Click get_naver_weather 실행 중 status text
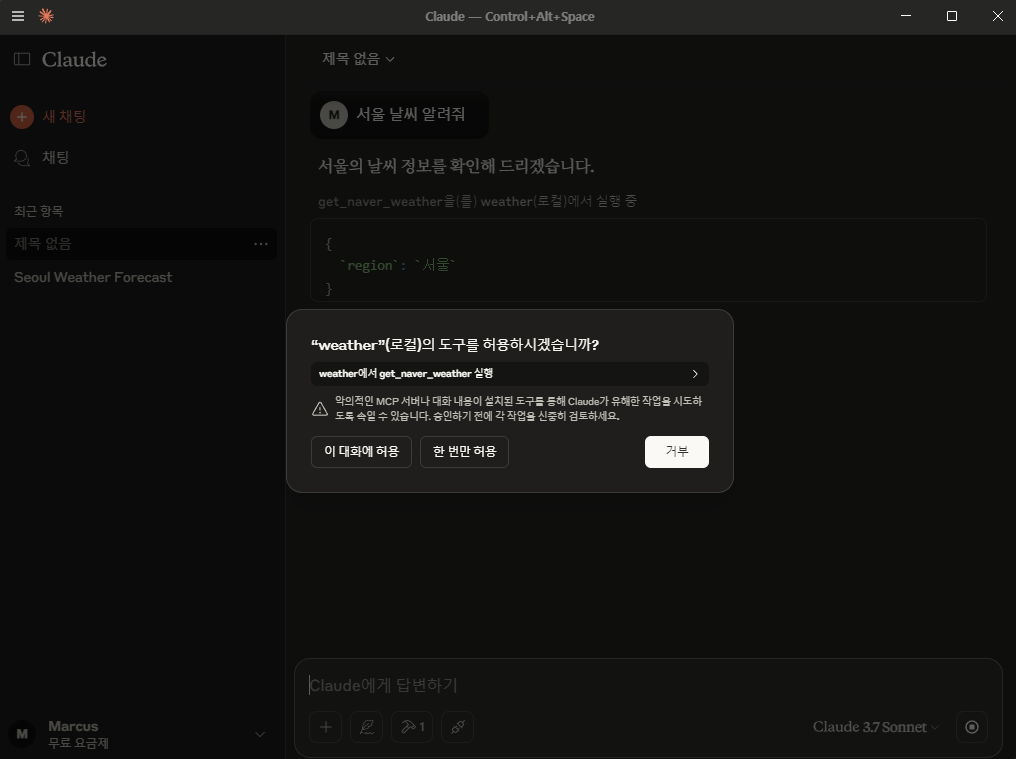Screen dimensions: 1016x759 pos(477,202)
